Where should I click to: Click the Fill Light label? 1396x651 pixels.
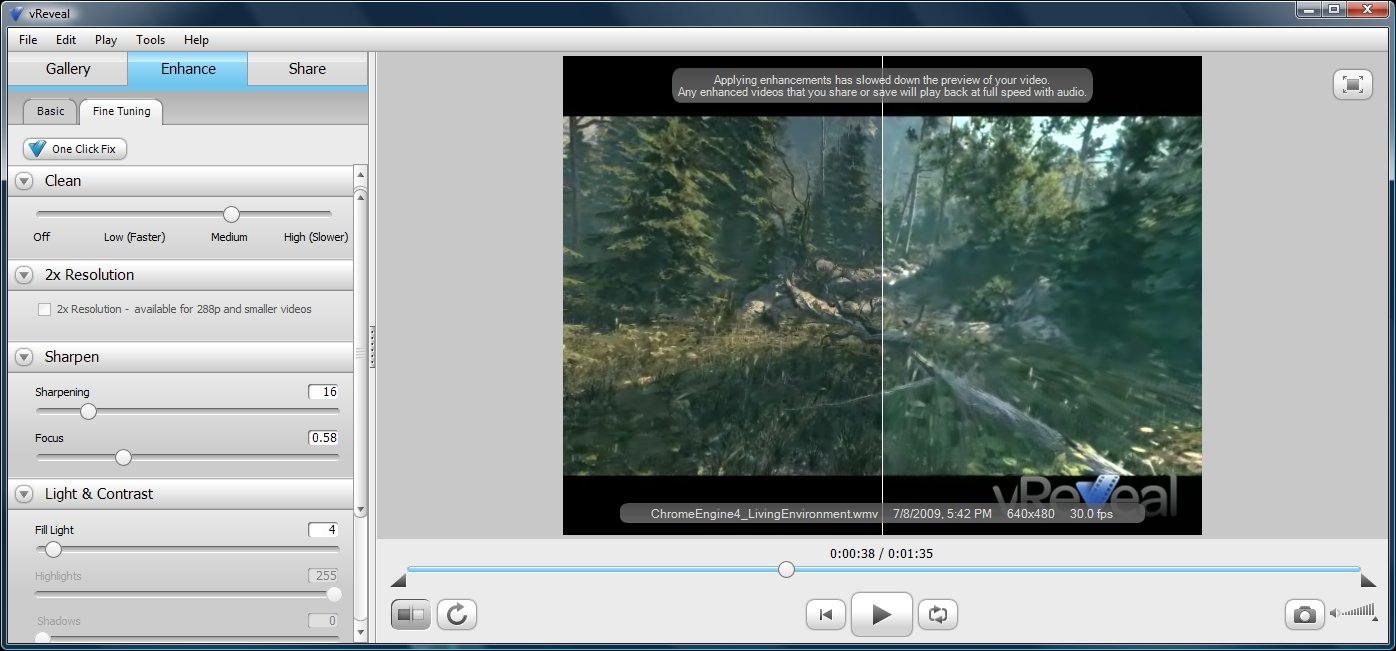54,530
